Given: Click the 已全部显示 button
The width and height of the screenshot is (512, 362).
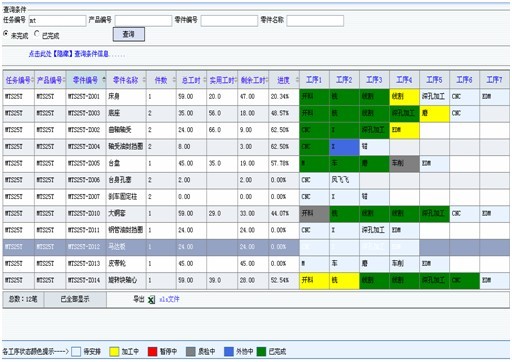Looking at the screenshot, I should (75, 299).
